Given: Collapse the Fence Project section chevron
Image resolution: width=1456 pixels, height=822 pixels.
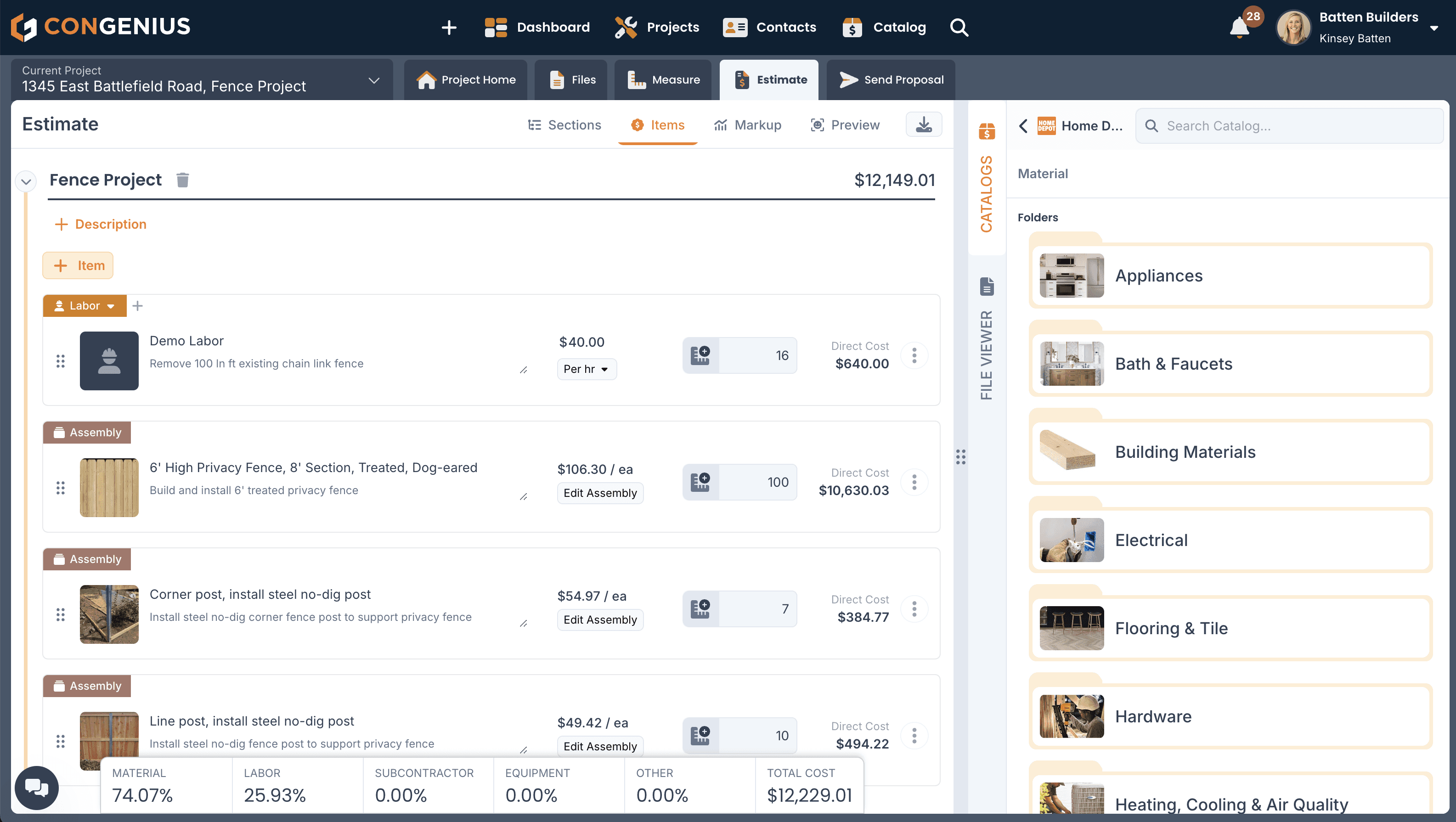Looking at the screenshot, I should tap(26, 181).
